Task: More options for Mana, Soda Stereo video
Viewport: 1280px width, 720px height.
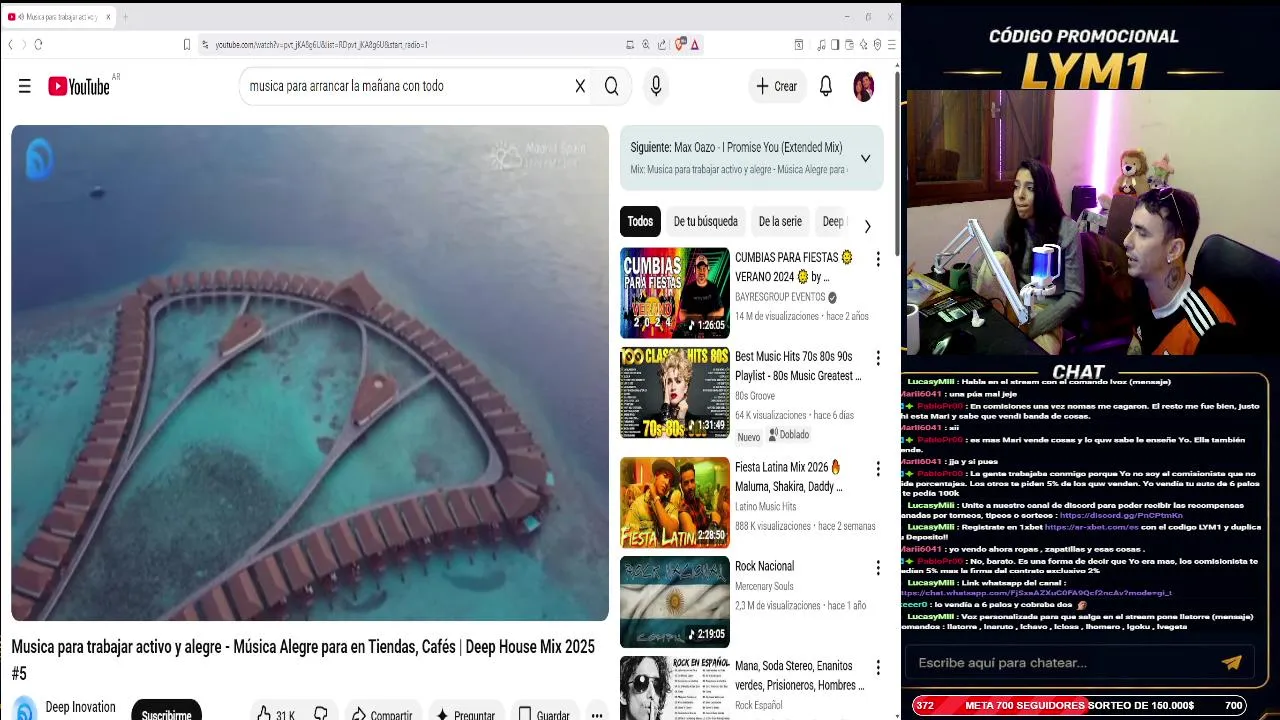Action: [878, 667]
